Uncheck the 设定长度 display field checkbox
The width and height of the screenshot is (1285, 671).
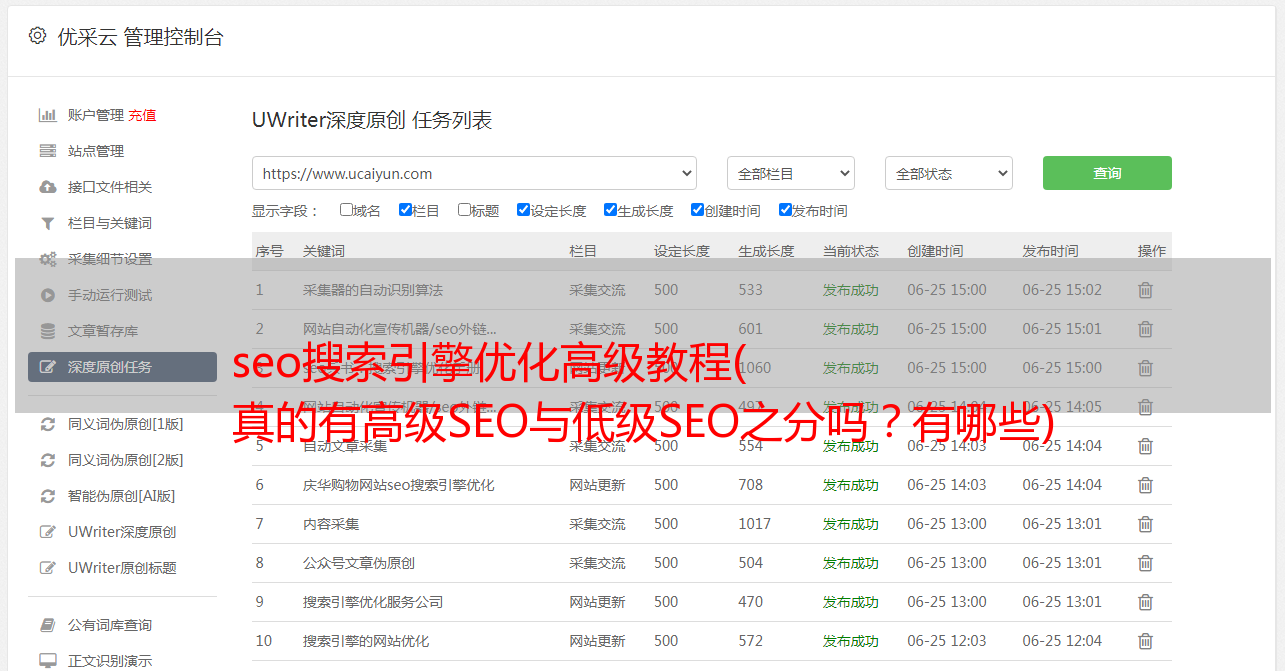(x=523, y=210)
